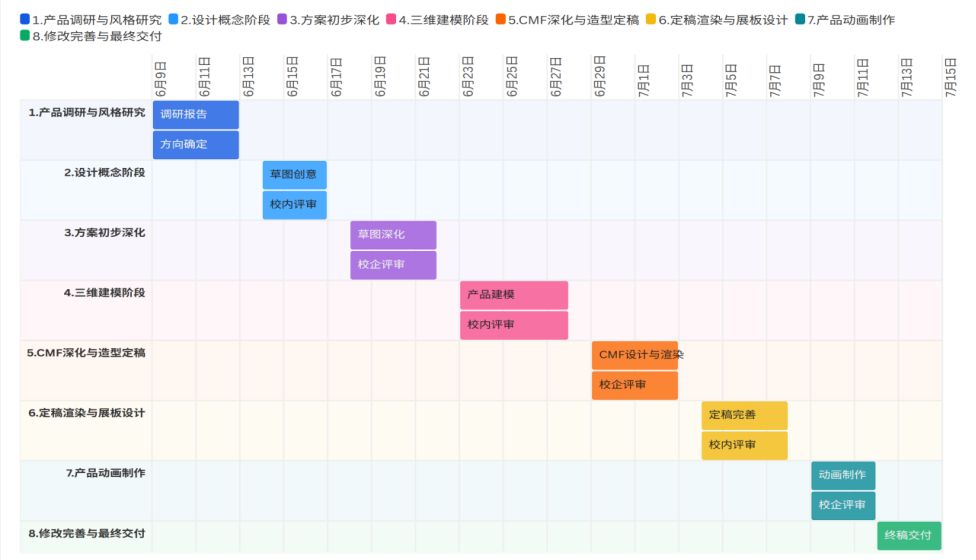This screenshot has width=976, height=560.
Task: Click the 7月5日 date header
Action: tap(731, 80)
